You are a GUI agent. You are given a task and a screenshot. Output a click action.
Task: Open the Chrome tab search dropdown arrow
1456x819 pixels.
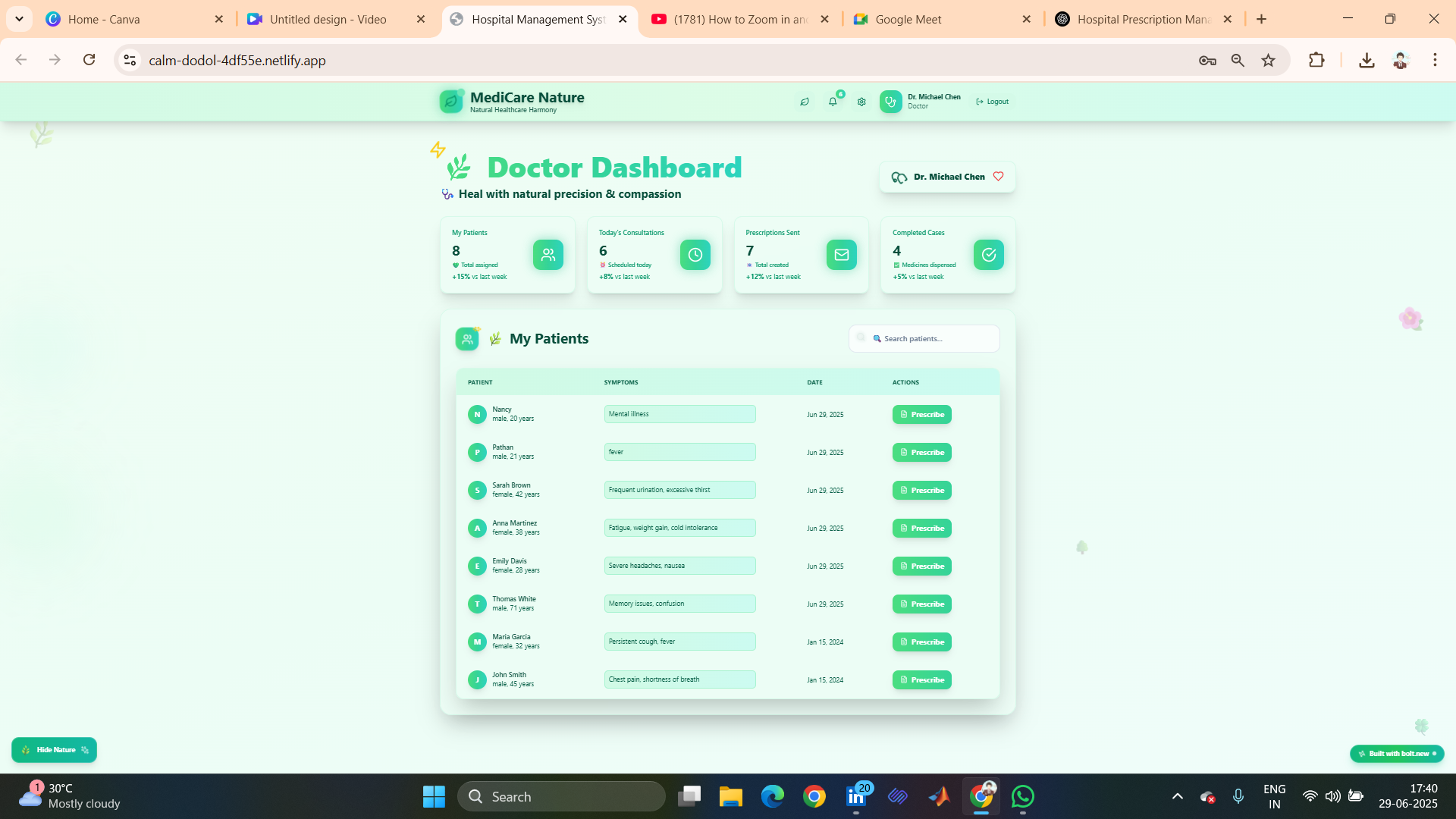(19, 19)
